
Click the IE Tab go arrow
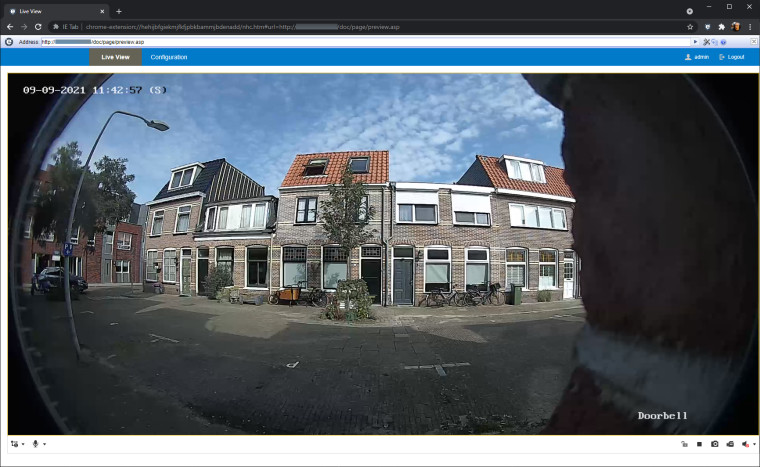tap(696, 42)
